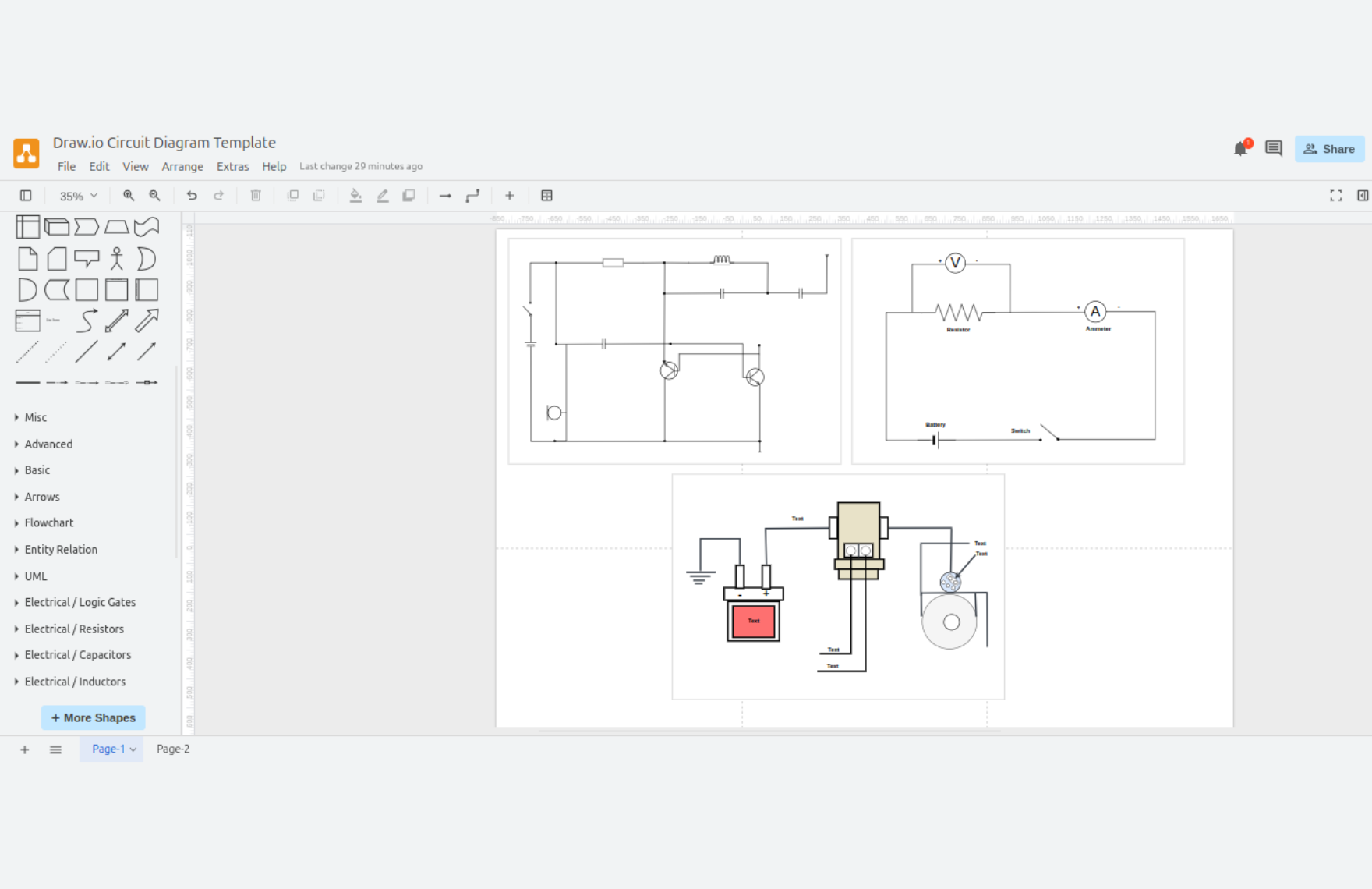This screenshot has width=1372, height=889.
Task: Click the Line Color pencil icon
Action: tap(382, 196)
